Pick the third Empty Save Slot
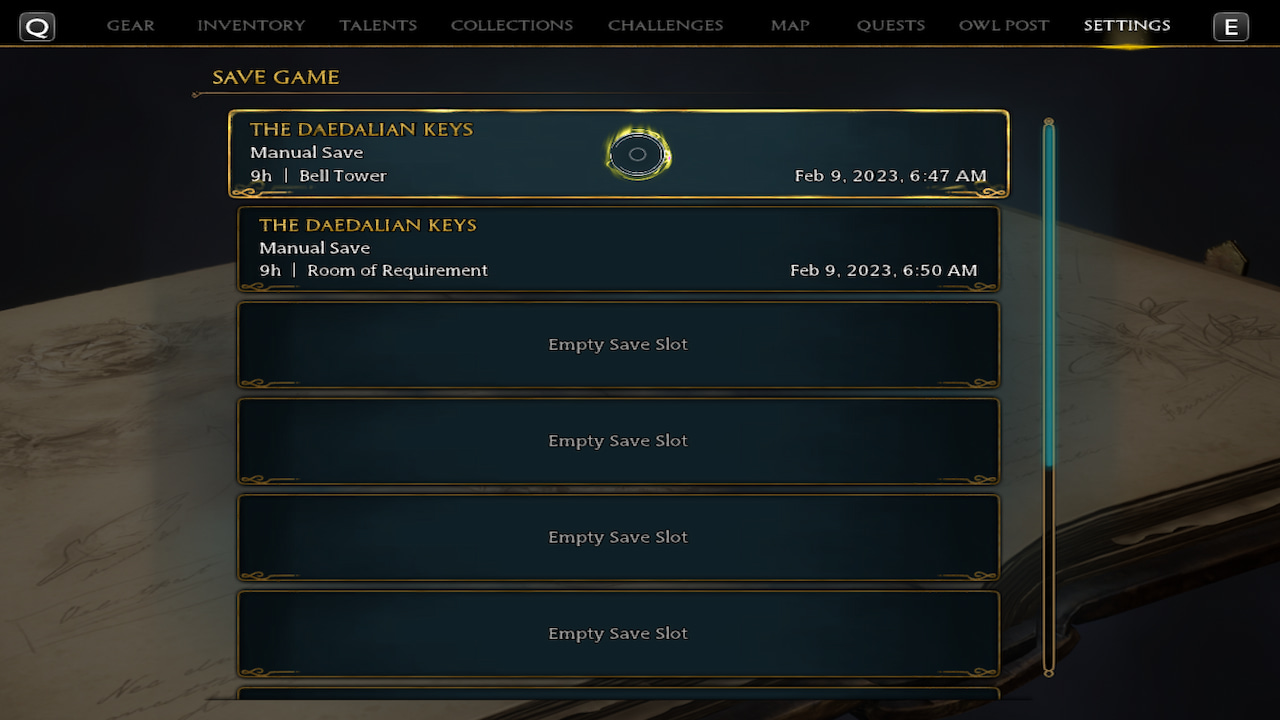This screenshot has height=720, width=1280. (x=618, y=537)
